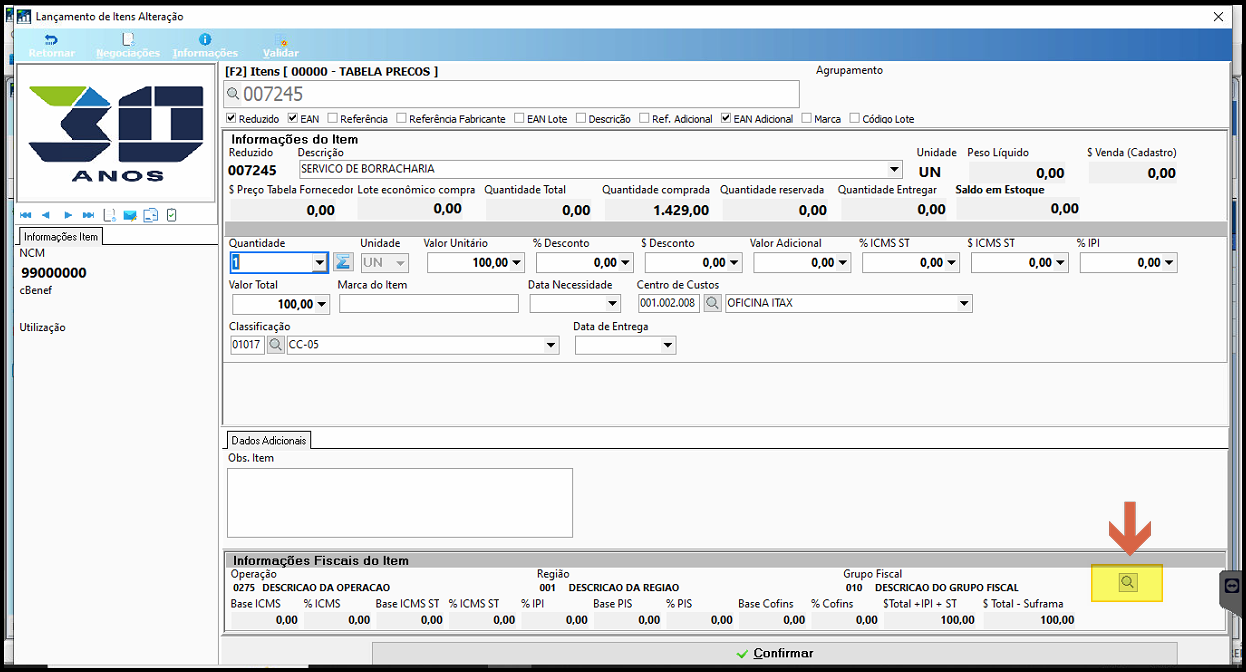Open the % Desconto dropdown
This screenshot has width=1246, height=672.
pos(626,263)
